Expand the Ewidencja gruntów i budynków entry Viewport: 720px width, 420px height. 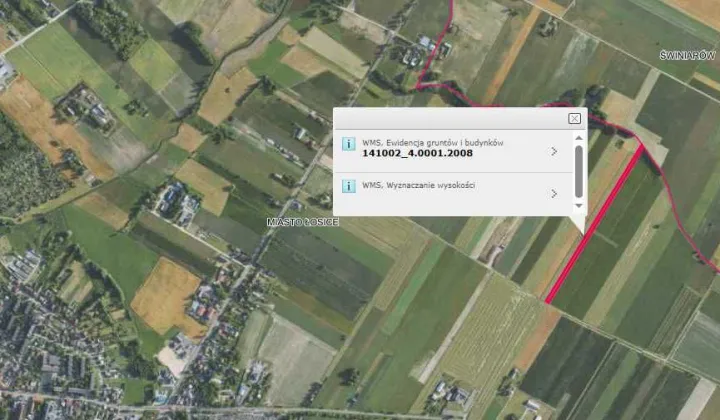554,151
